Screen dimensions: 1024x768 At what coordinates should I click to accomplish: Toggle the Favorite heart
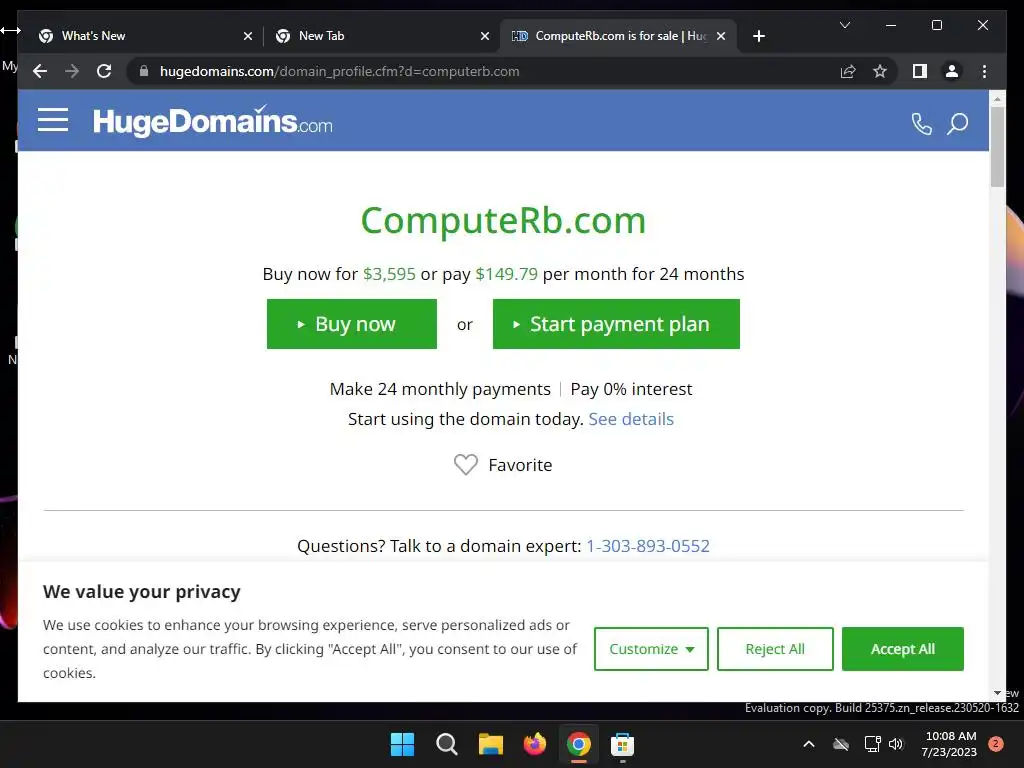pyautogui.click(x=466, y=464)
